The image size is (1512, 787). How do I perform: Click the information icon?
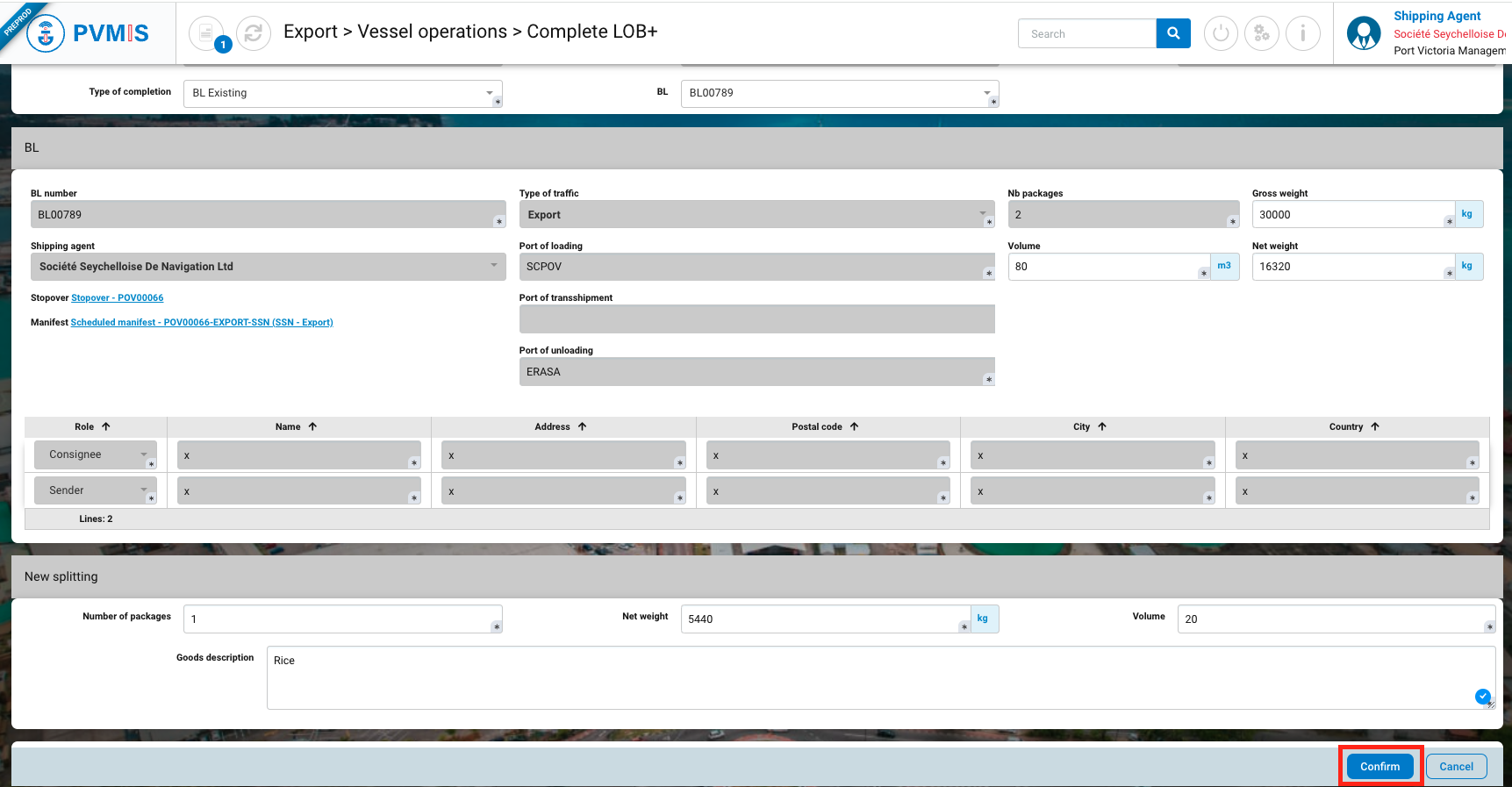pyautogui.click(x=1302, y=33)
